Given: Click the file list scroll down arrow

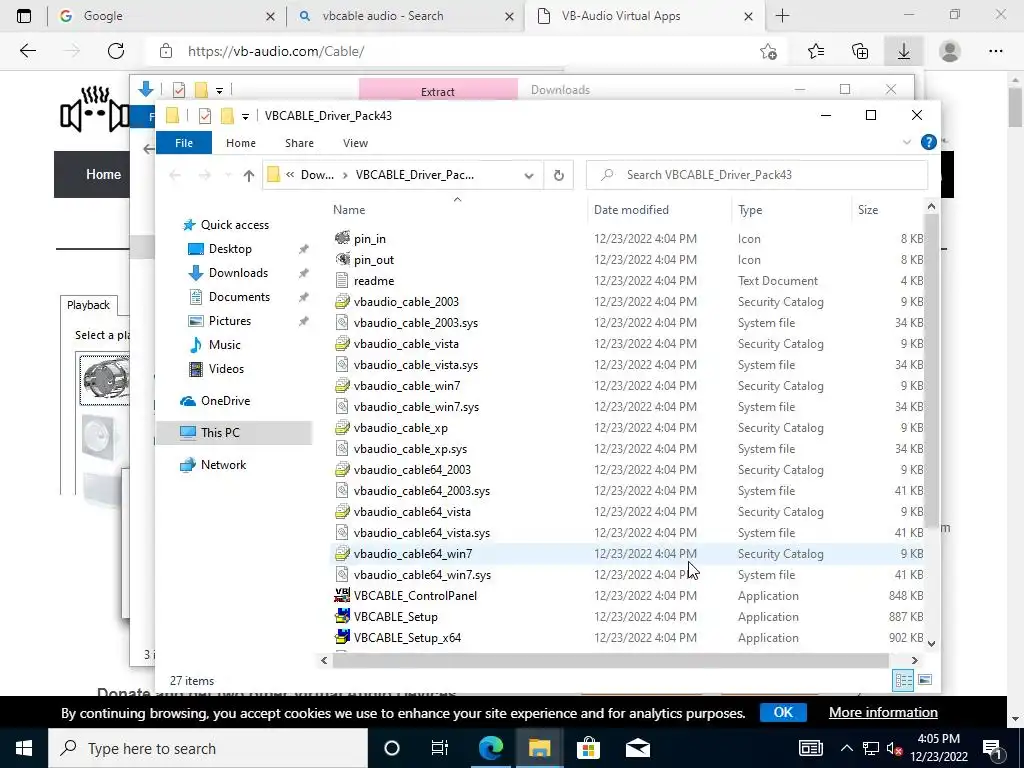Looking at the screenshot, I should point(931,643).
